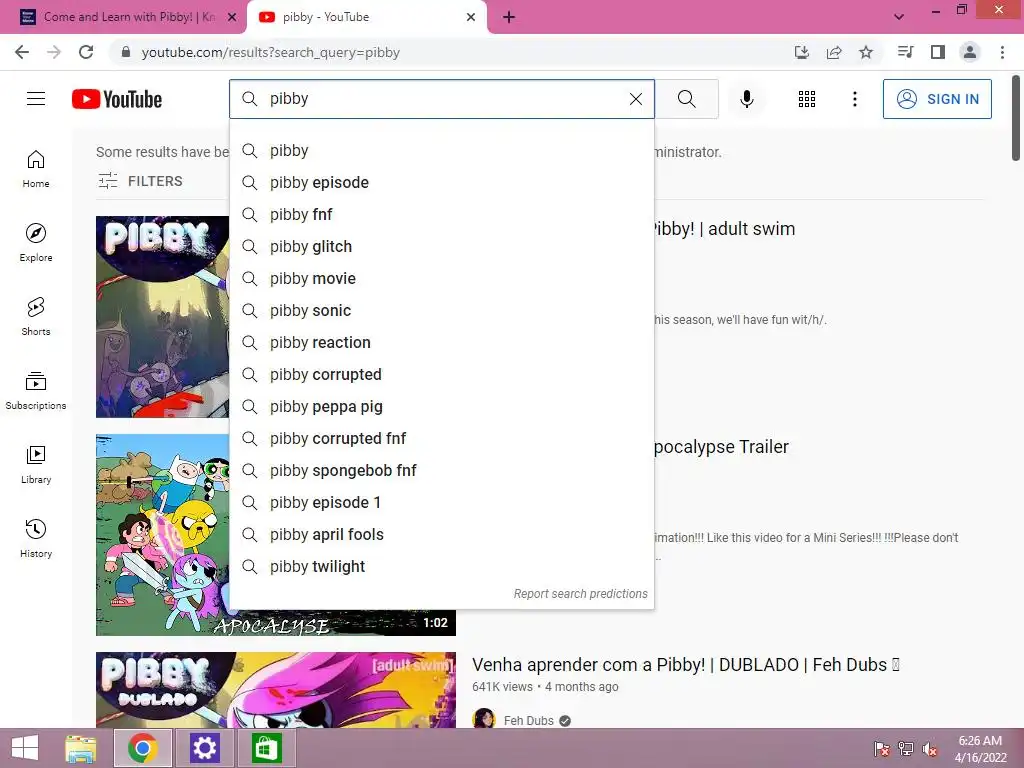Choose "pibby corrupted" from suggestions
The width and height of the screenshot is (1024, 768).
click(441, 375)
